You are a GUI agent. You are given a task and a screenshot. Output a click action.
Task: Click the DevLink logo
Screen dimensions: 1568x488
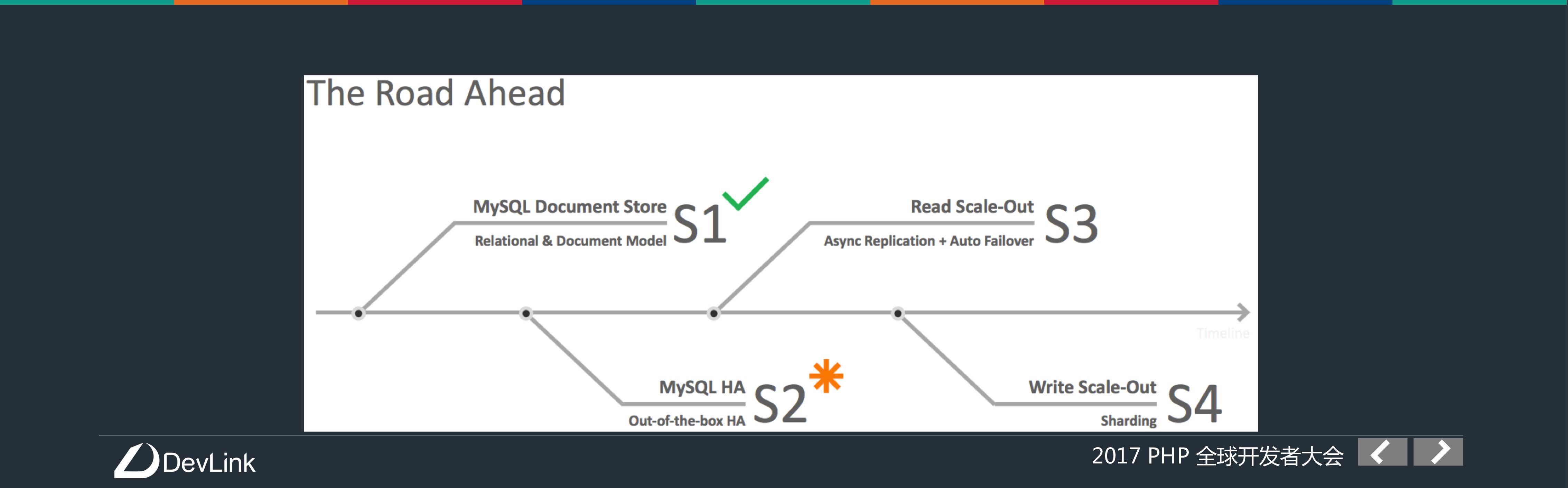click(185, 461)
